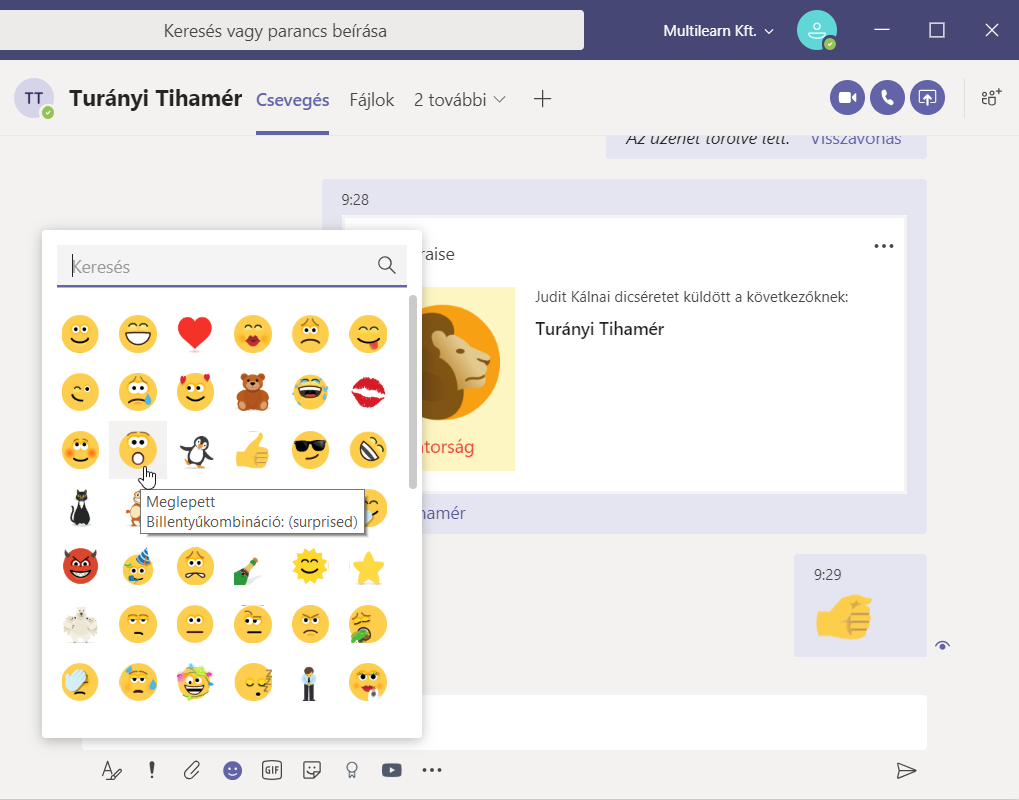Start an audio call

pyautogui.click(x=887, y=97)
